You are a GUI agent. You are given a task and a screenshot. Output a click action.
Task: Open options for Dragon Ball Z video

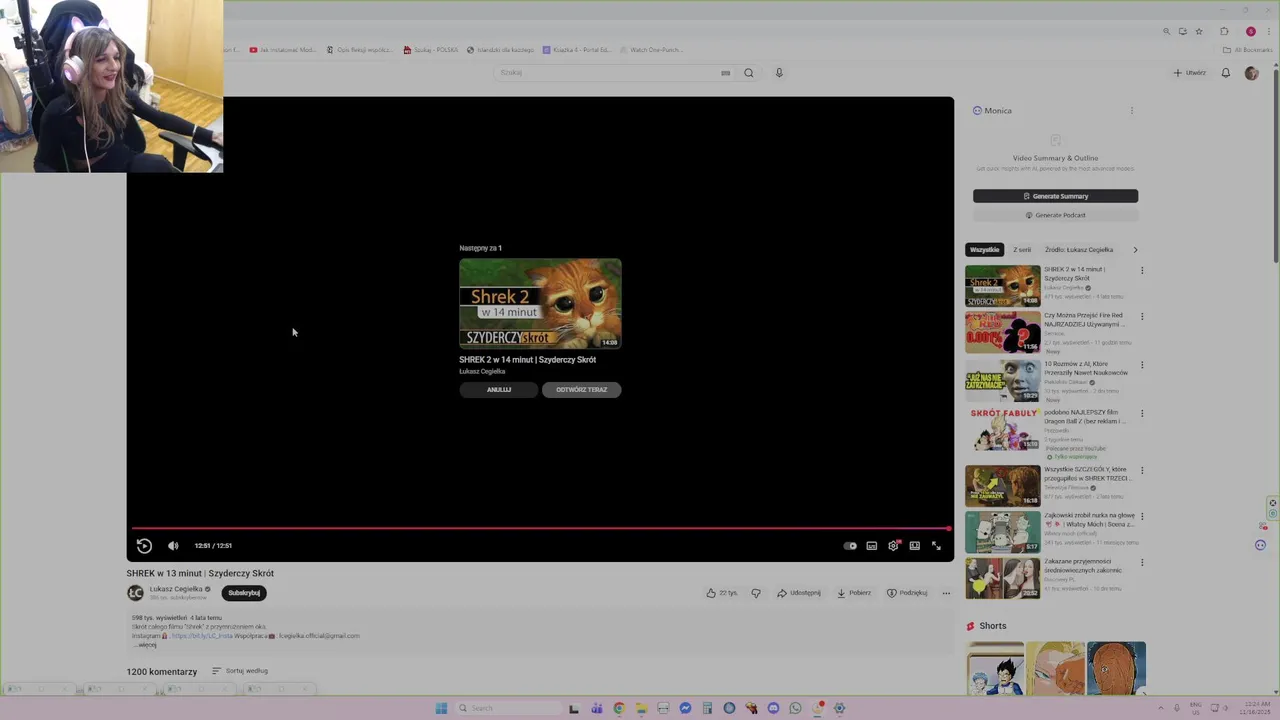tap(1142, 413)
